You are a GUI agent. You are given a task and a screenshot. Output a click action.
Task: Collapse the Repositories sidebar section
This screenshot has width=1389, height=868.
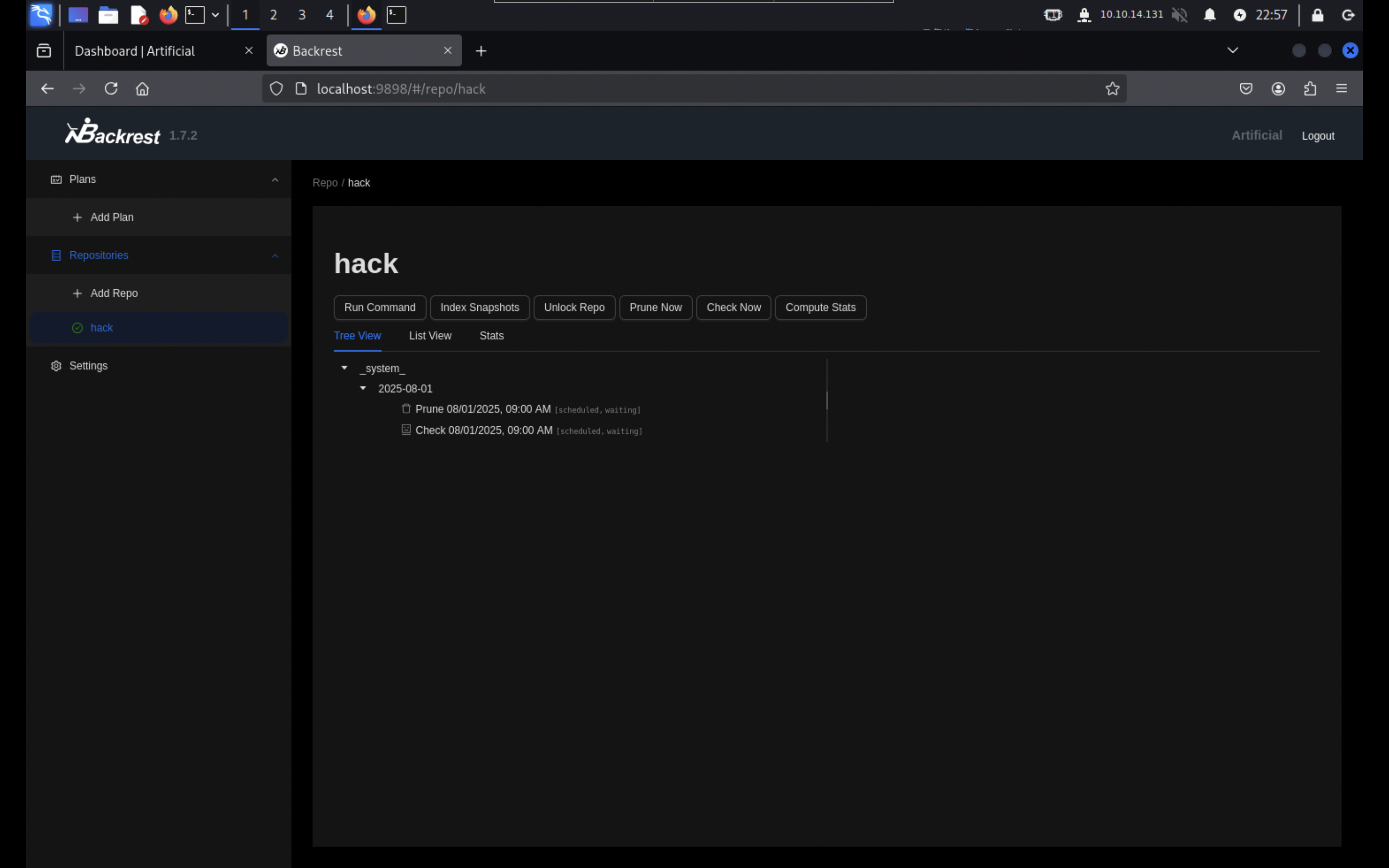point(275,255)
